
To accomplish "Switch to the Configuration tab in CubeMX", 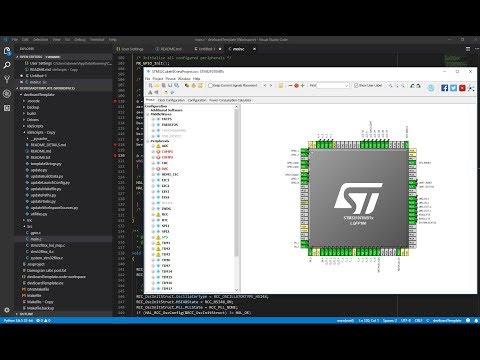I will [197, 100].
